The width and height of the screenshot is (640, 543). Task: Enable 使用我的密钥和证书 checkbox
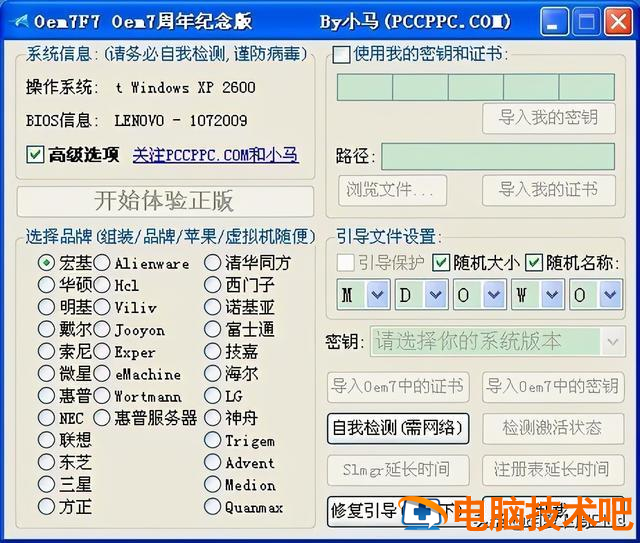coord(341,54)
